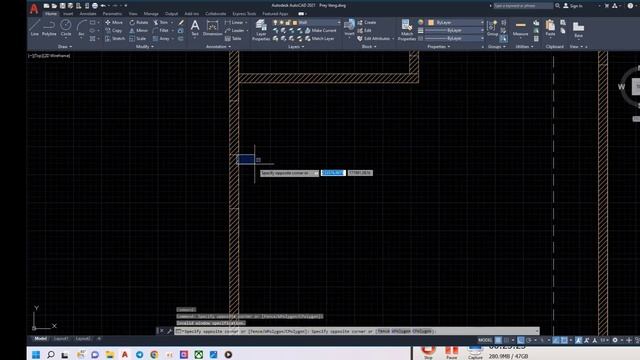Screen dimensions: 640x360
Task: Open File Explorer from taskbar
Action: coord(110,355)
